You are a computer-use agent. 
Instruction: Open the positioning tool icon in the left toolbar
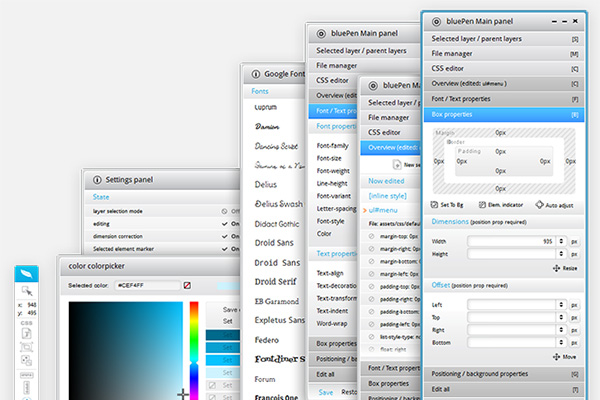pyautogui.click(x=26, y=360)
